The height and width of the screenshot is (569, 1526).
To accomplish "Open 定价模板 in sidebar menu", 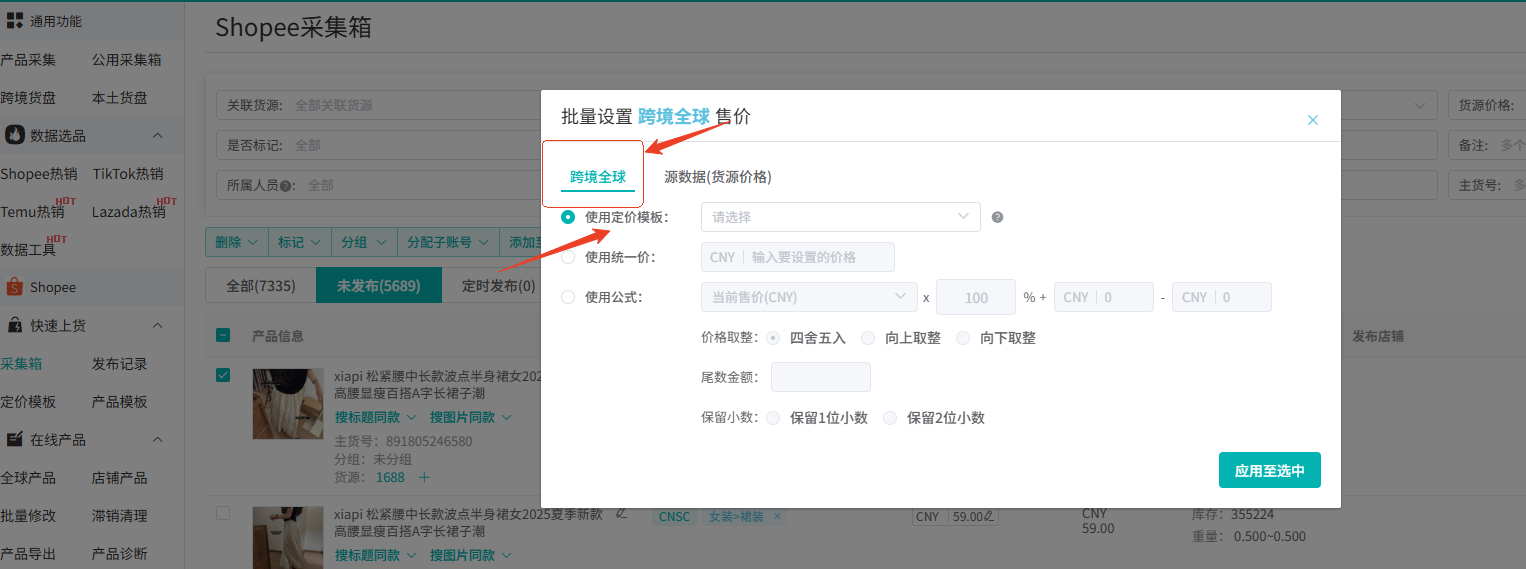I will pos(28,402).
